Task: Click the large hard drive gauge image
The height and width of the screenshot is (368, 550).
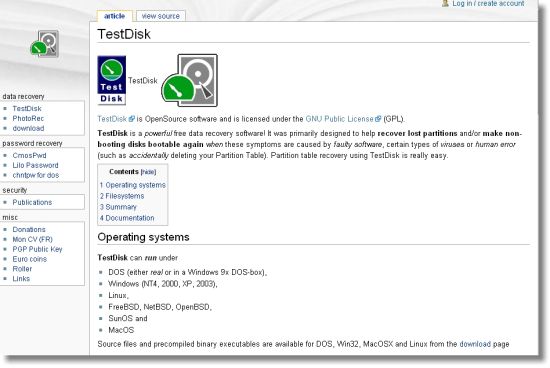Action: click(x=189, y=80)
